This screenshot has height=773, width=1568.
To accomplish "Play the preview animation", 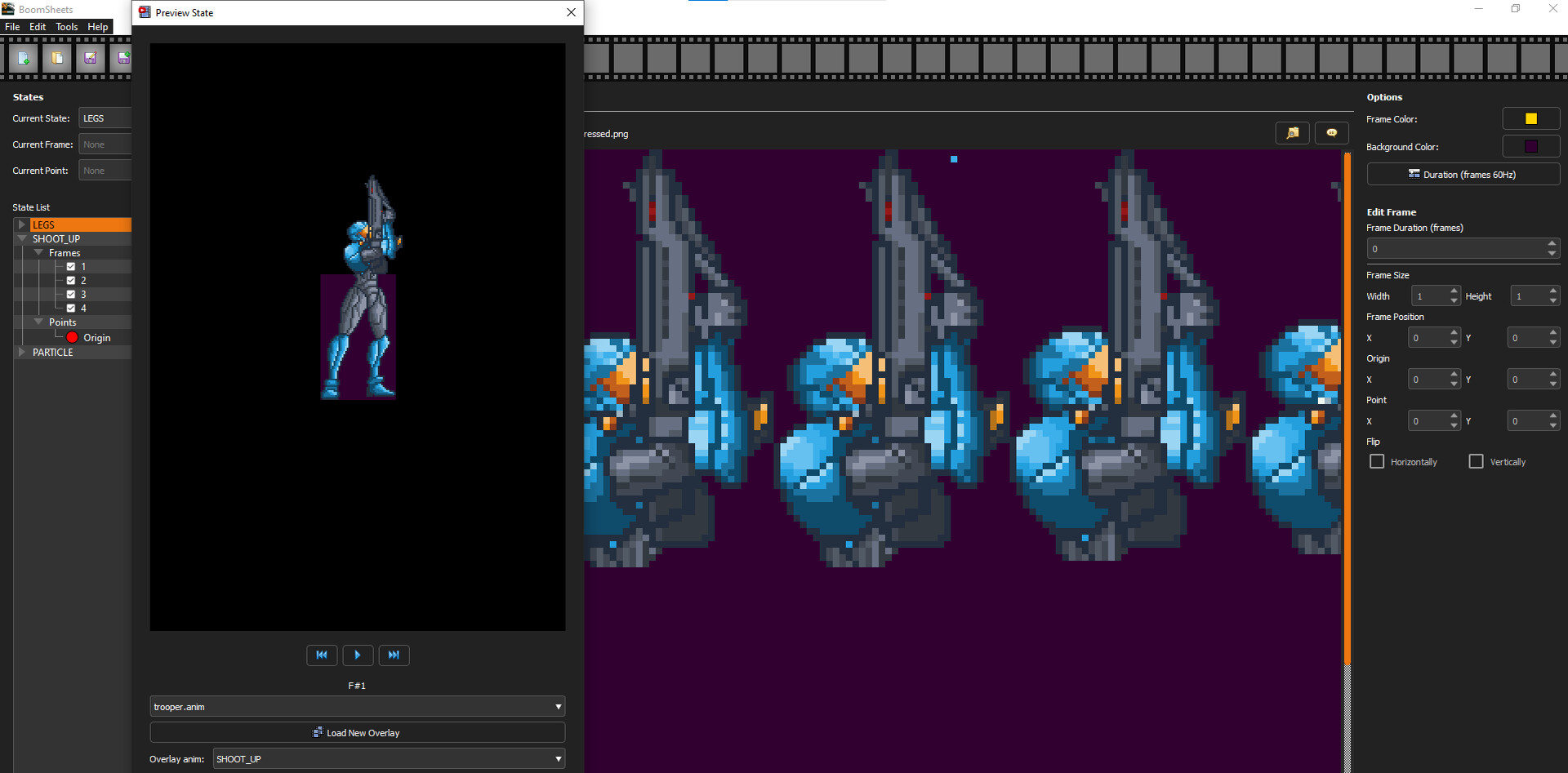I will 358,655.
